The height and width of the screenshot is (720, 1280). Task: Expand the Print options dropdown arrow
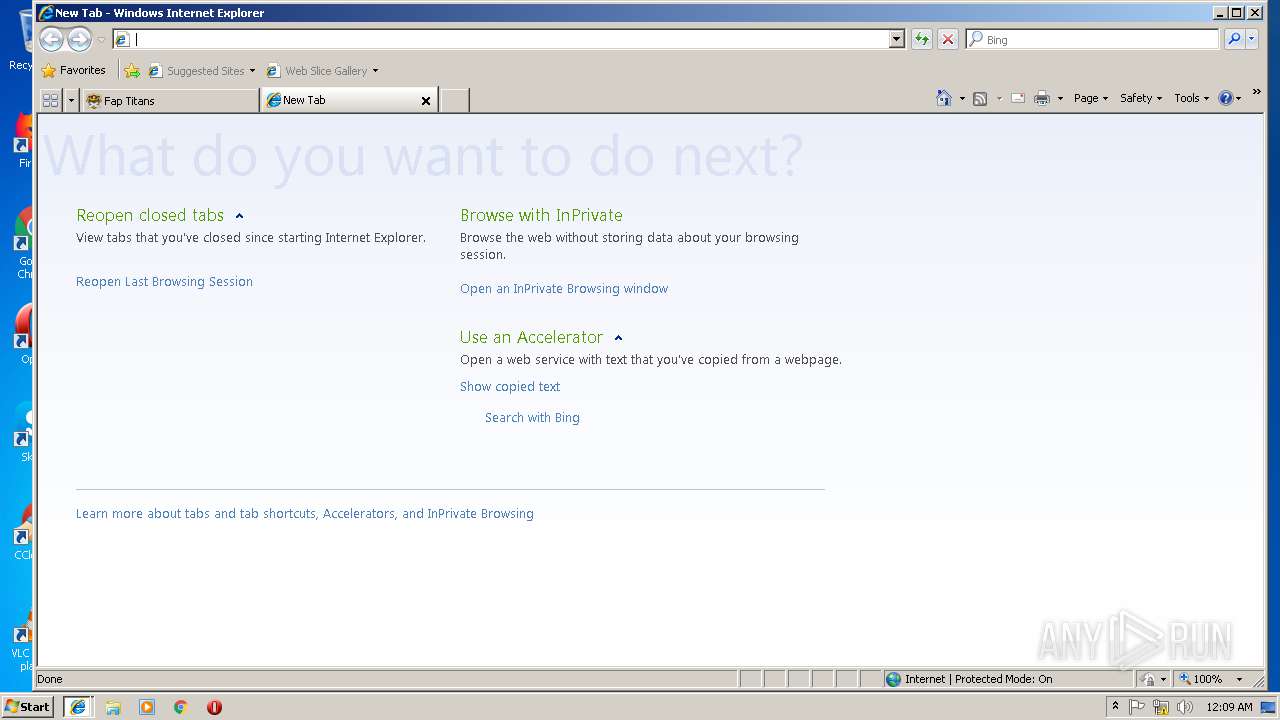tap(1060, 98)
